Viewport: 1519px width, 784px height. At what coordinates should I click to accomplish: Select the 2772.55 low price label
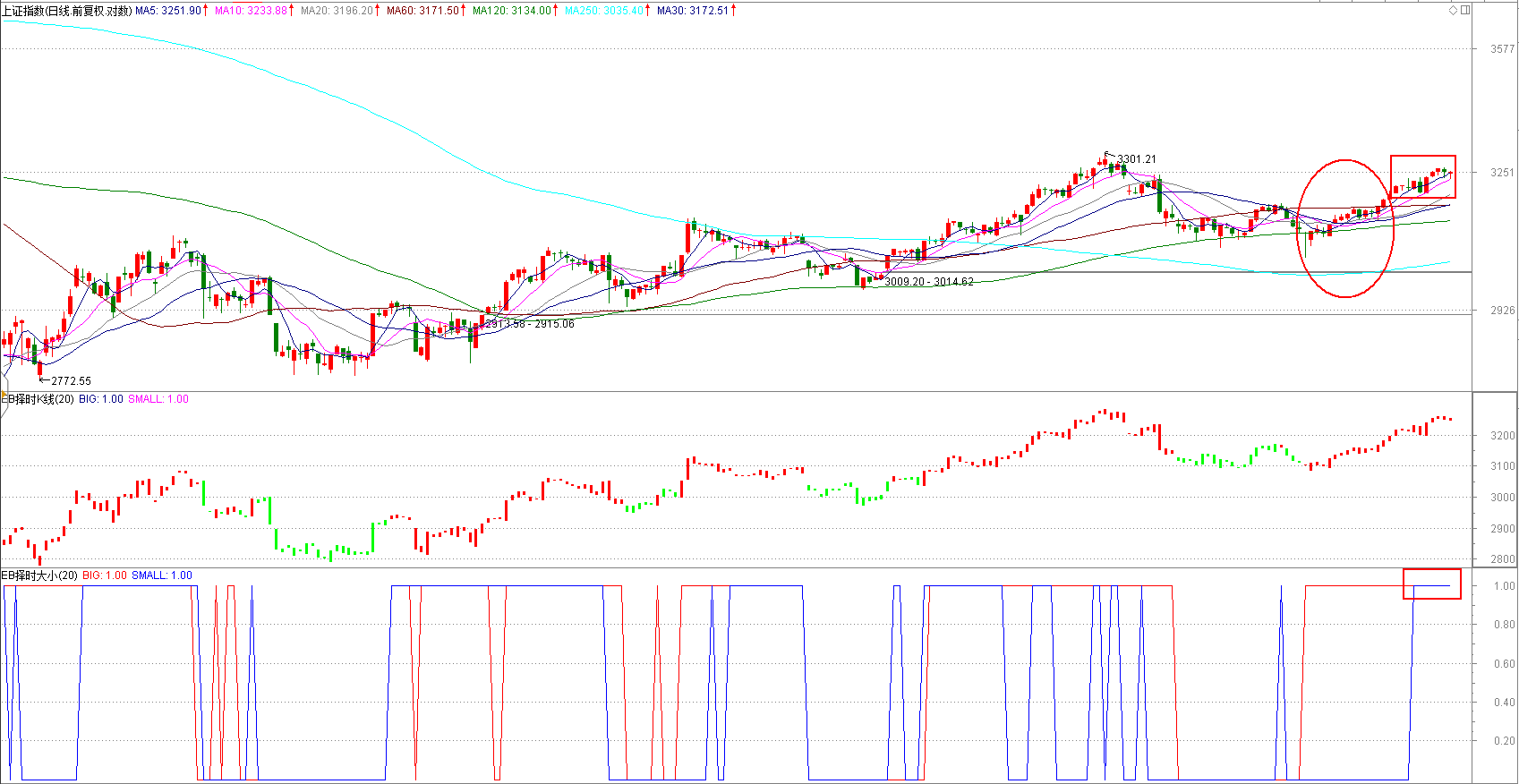pos(72,381)
